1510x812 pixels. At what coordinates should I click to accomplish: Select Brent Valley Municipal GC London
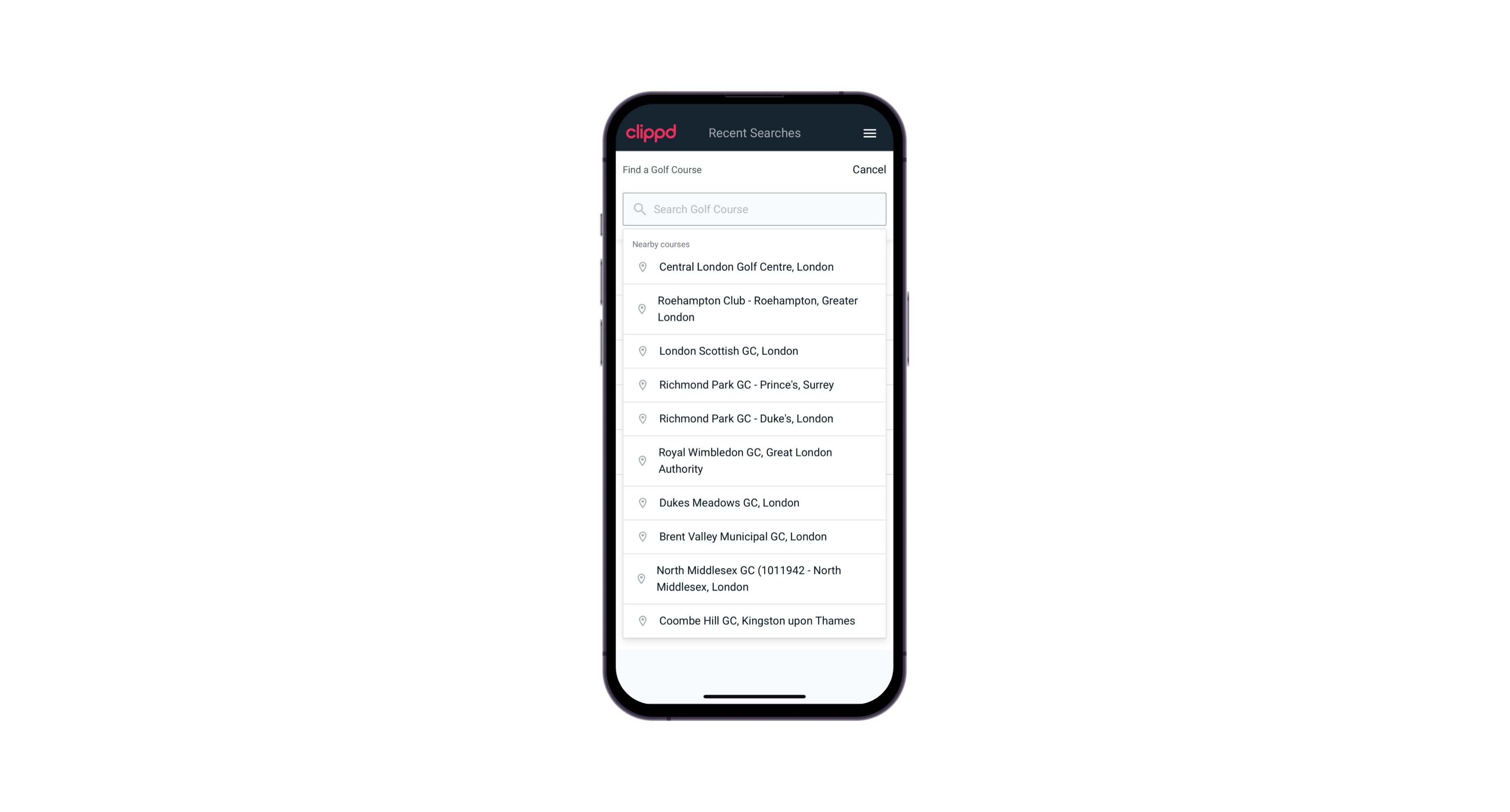(754, 536)
